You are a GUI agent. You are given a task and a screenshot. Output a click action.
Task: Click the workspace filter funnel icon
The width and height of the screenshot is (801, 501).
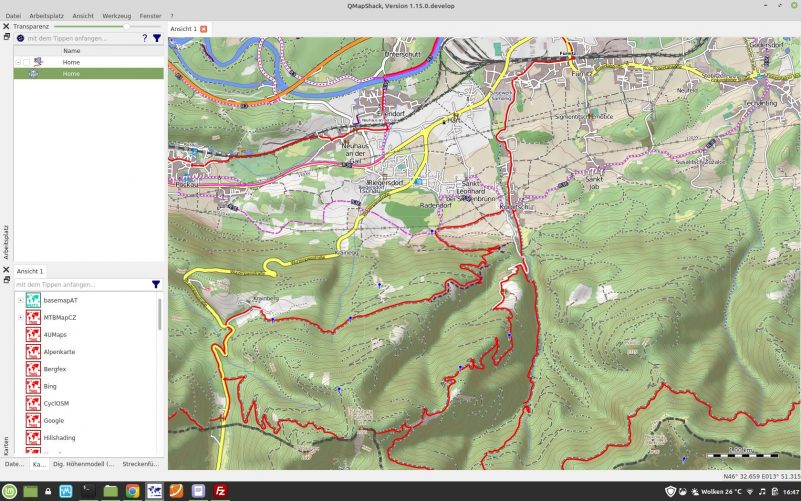point(157,38)
